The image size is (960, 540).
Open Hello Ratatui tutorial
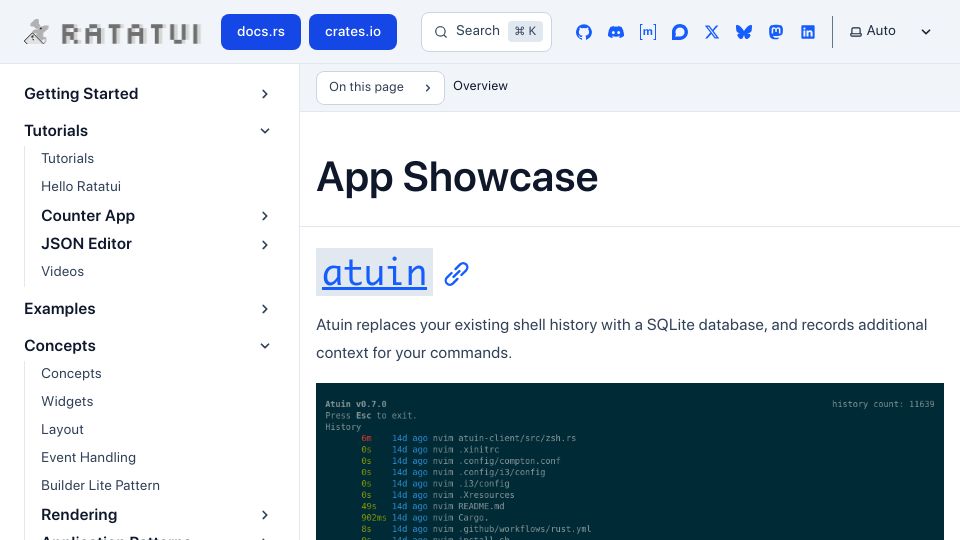pos(81,186)
